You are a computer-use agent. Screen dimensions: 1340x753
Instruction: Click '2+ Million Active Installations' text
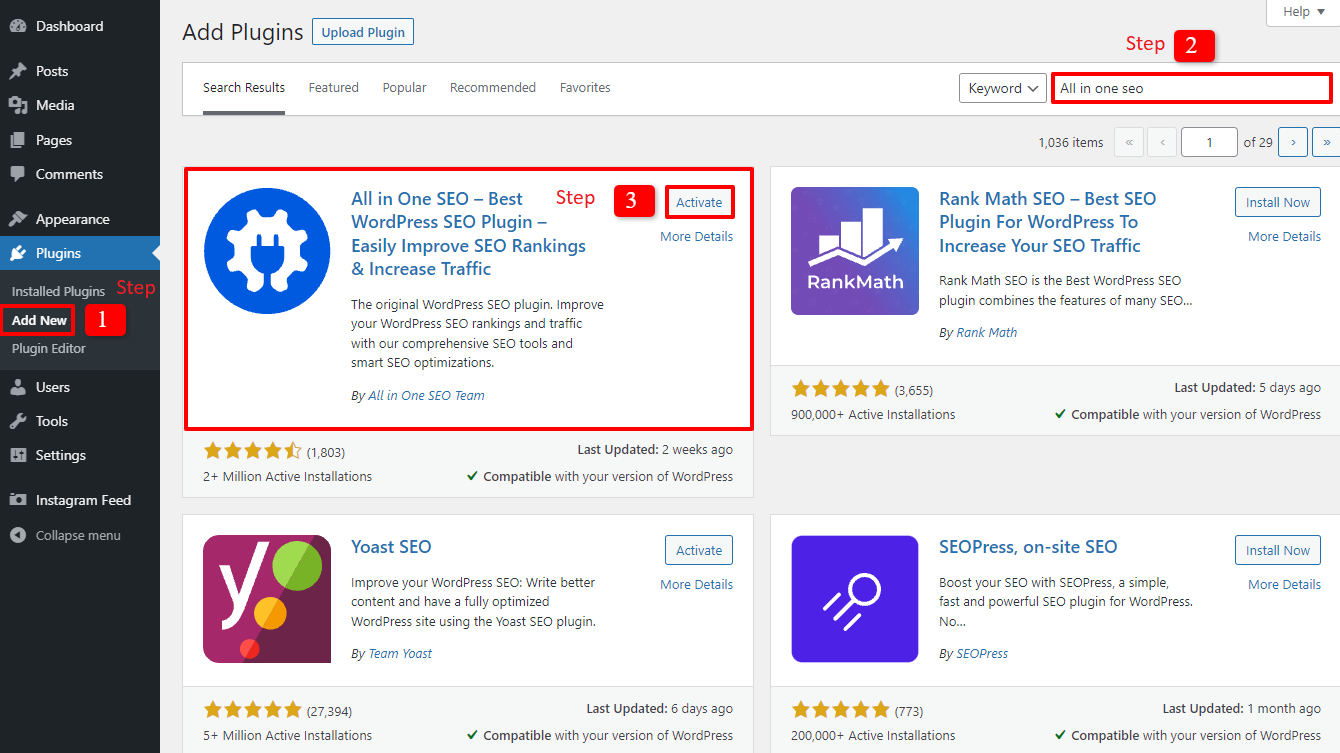287,477
